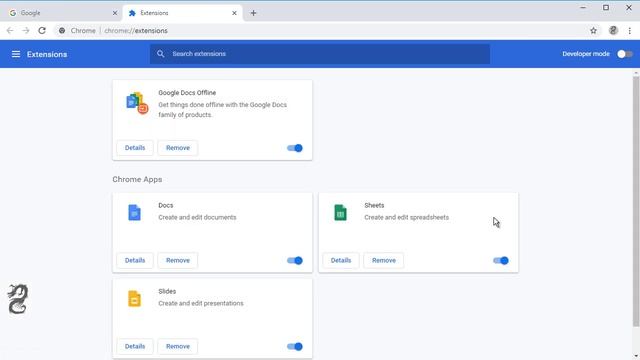Image resolution: width=640 pixels, height=360 pixels.
Task: Focus the Search extensions field
Action: point(320,54)
